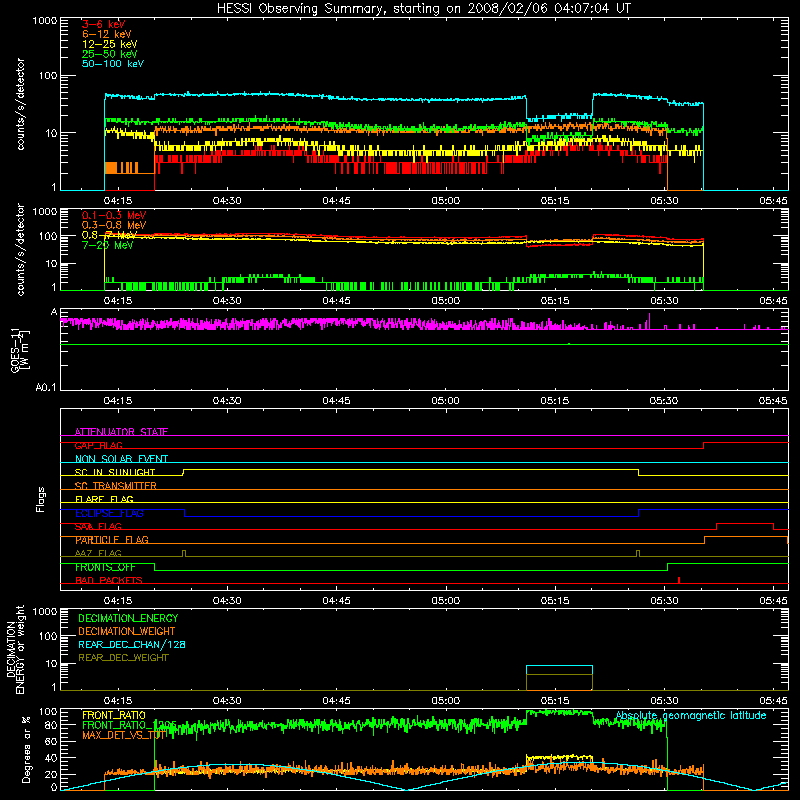Select the BAD_PACKETS flag label
Image resolution: width=800 pixels, height=800 pixels.
(109, 580)
